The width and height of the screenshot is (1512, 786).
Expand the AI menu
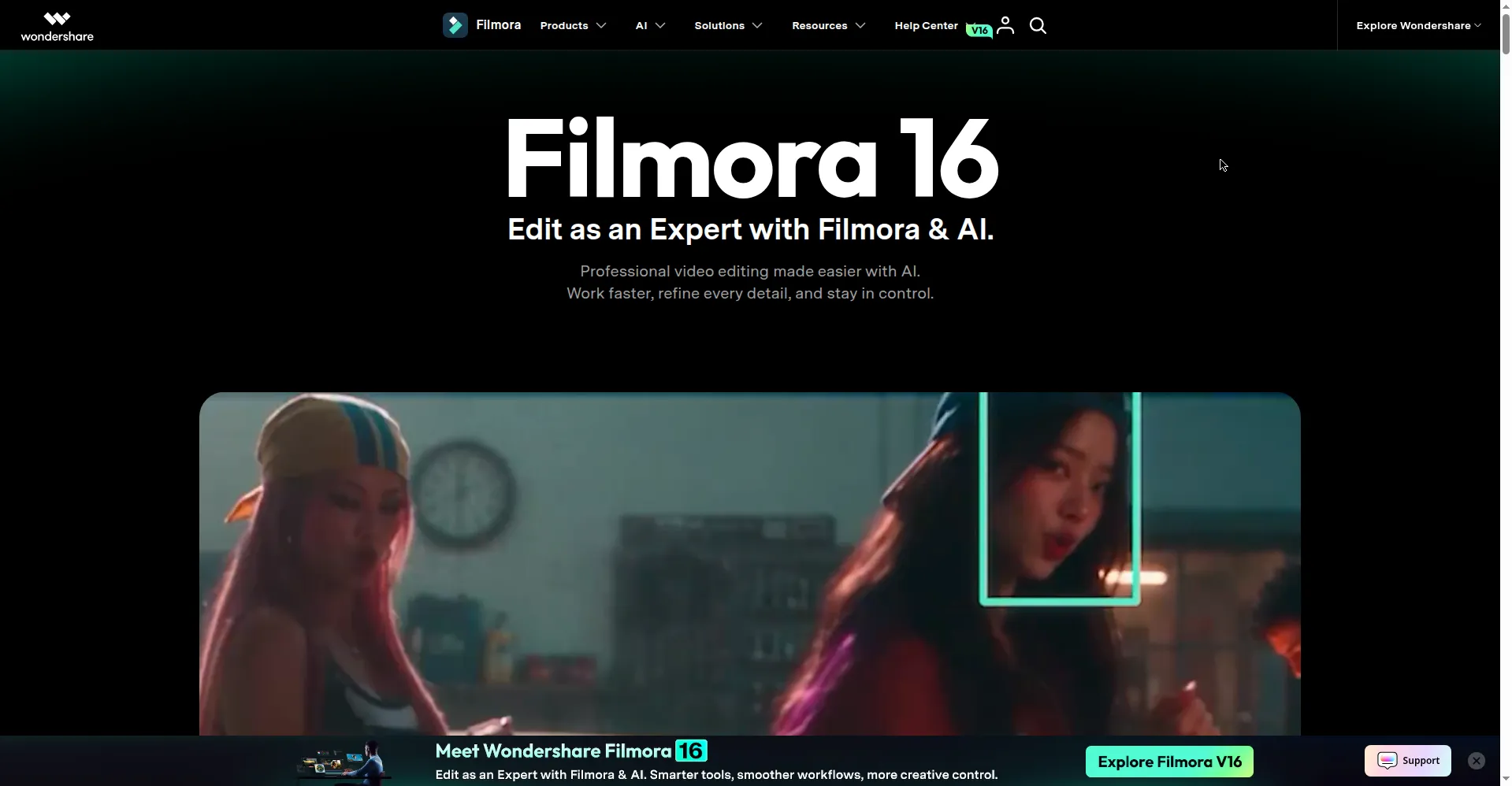point(650,26)
